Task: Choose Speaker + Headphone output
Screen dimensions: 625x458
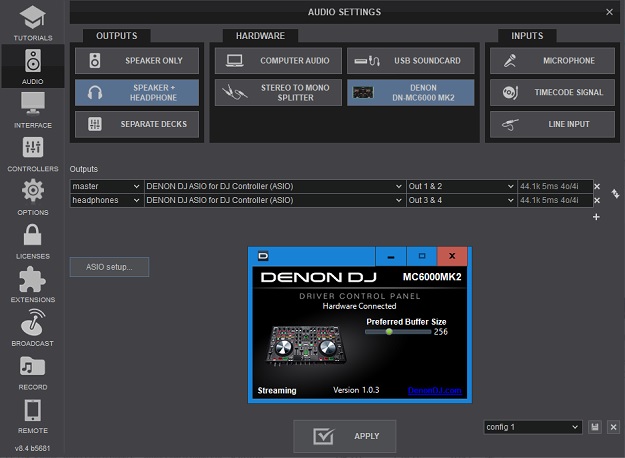Action: 137,92
